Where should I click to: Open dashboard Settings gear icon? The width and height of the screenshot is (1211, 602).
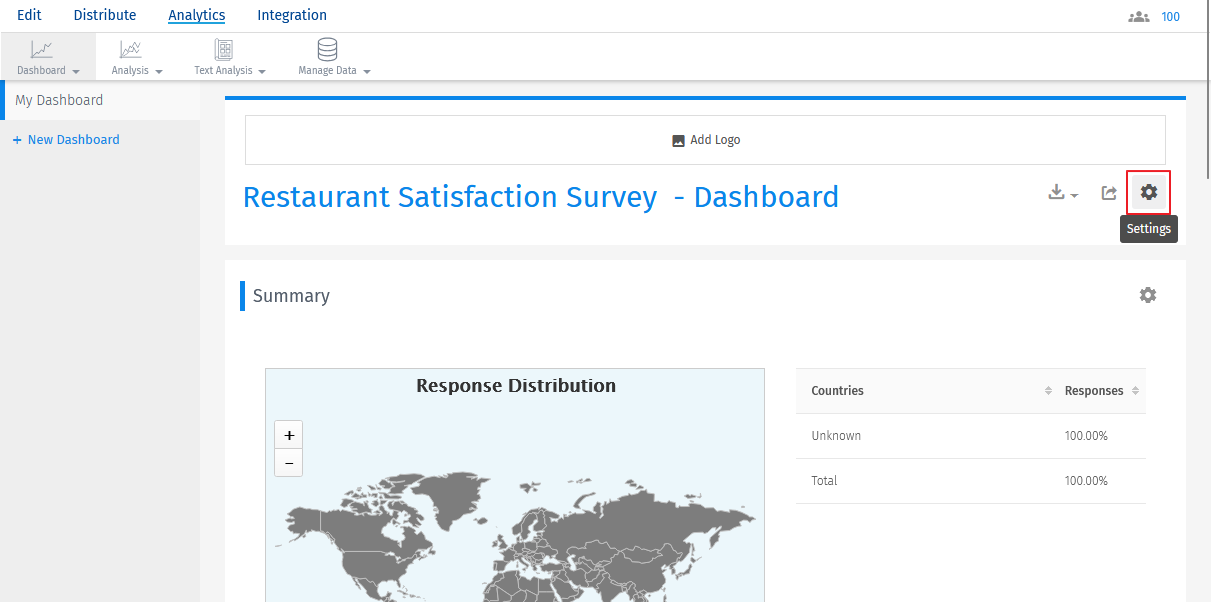[1148, 191]
